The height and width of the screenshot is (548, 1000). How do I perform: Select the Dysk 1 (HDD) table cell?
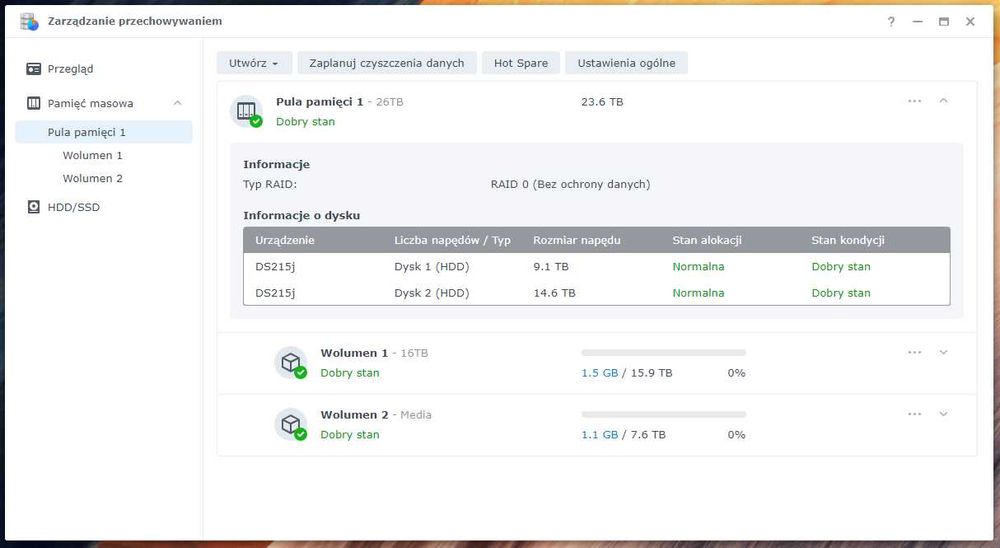click(432, 267)
